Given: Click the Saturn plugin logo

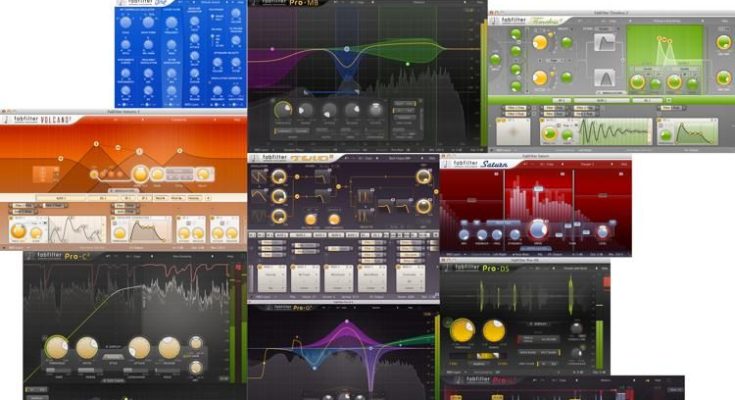Looking at the screenshot, I should pyautogui.click(x=480, y=163).
